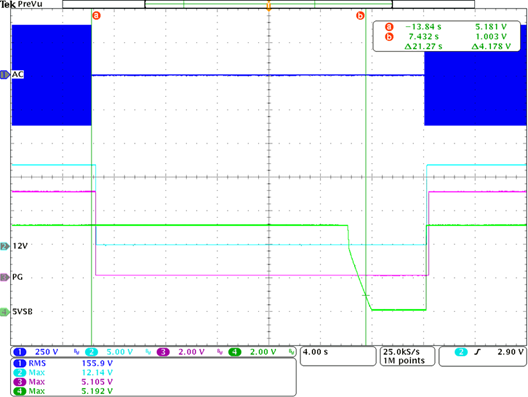This screenshot has width=528, height=397.
Task: Click the 25.0kS/s 1M points readout
Action: (407, 356)
